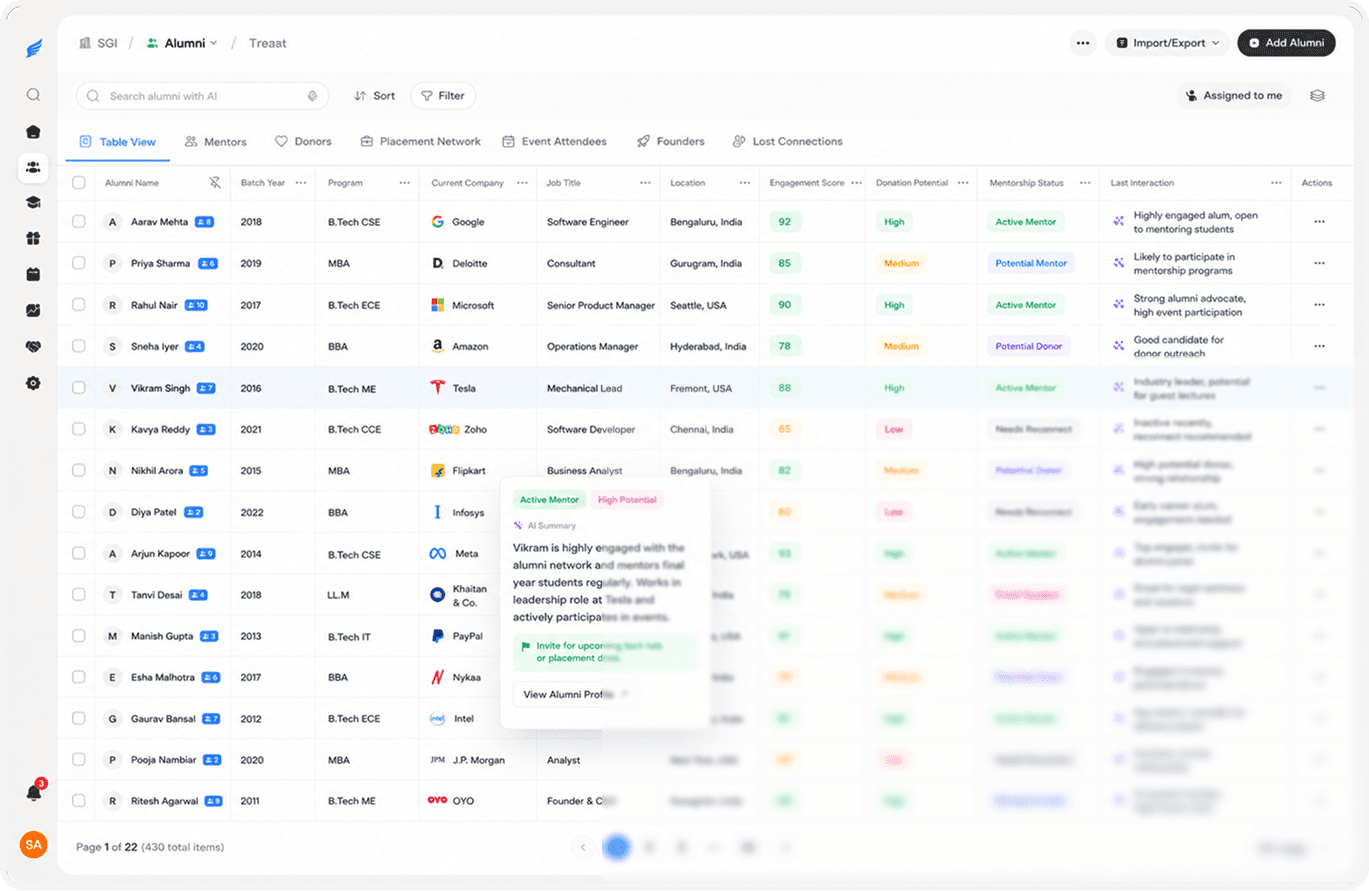Open the Founders tab

[670, 142]
